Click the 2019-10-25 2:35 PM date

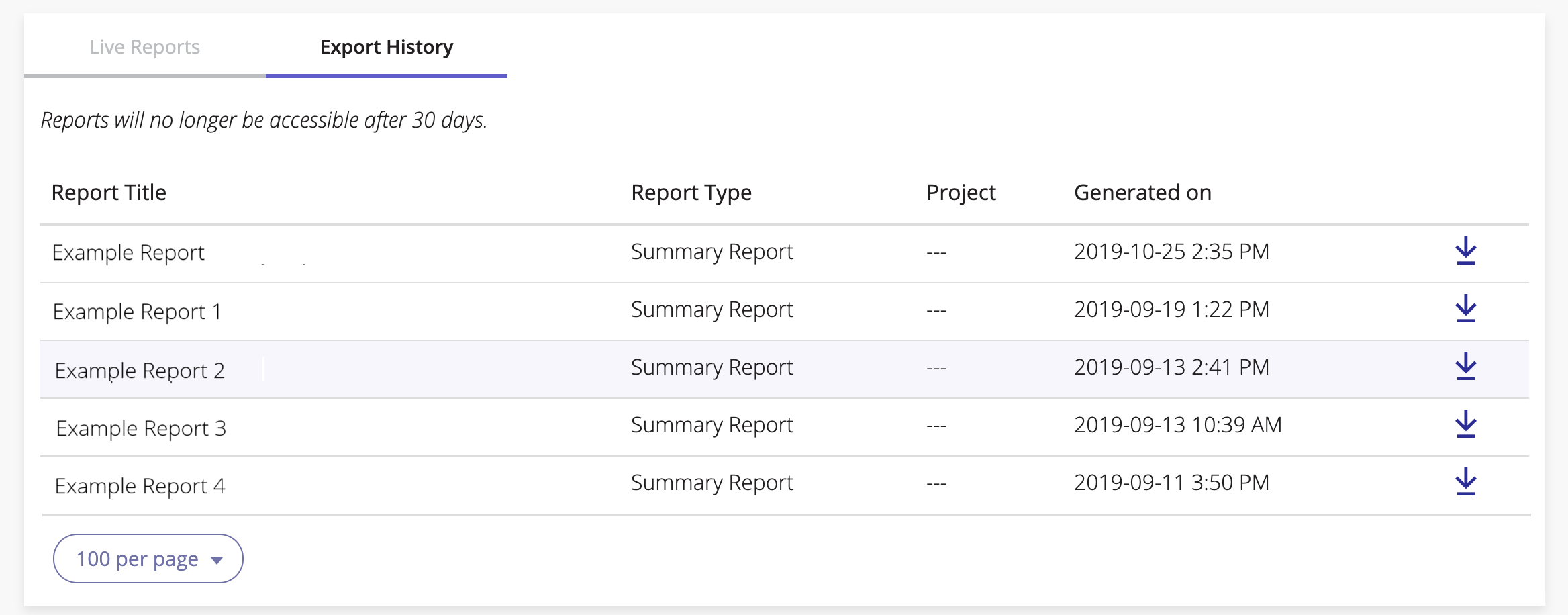1172,252
